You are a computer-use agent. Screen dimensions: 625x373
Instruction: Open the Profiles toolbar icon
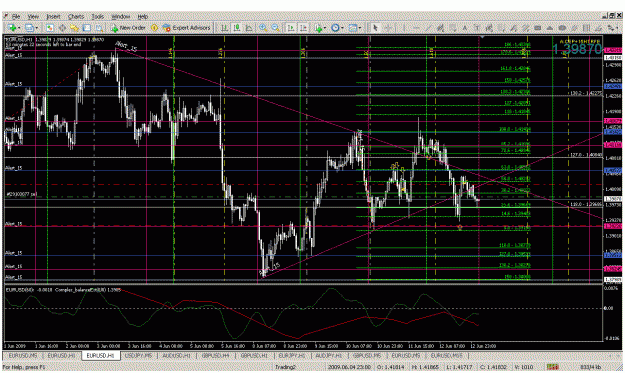29,28
